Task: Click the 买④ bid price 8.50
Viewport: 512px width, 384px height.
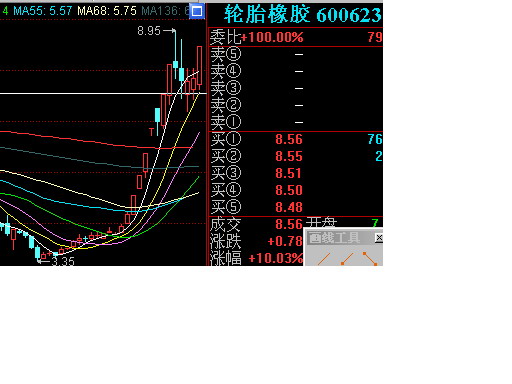Action: (289, 190)
